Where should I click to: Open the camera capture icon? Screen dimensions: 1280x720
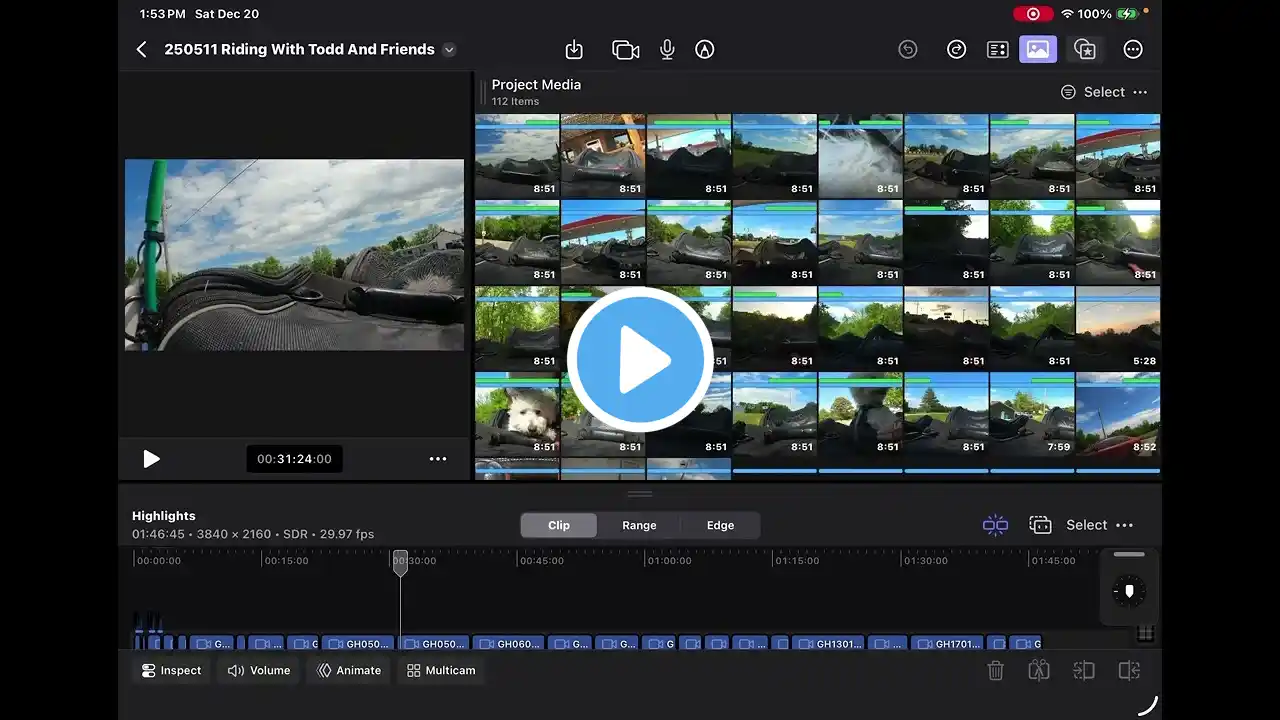[625, 49]
